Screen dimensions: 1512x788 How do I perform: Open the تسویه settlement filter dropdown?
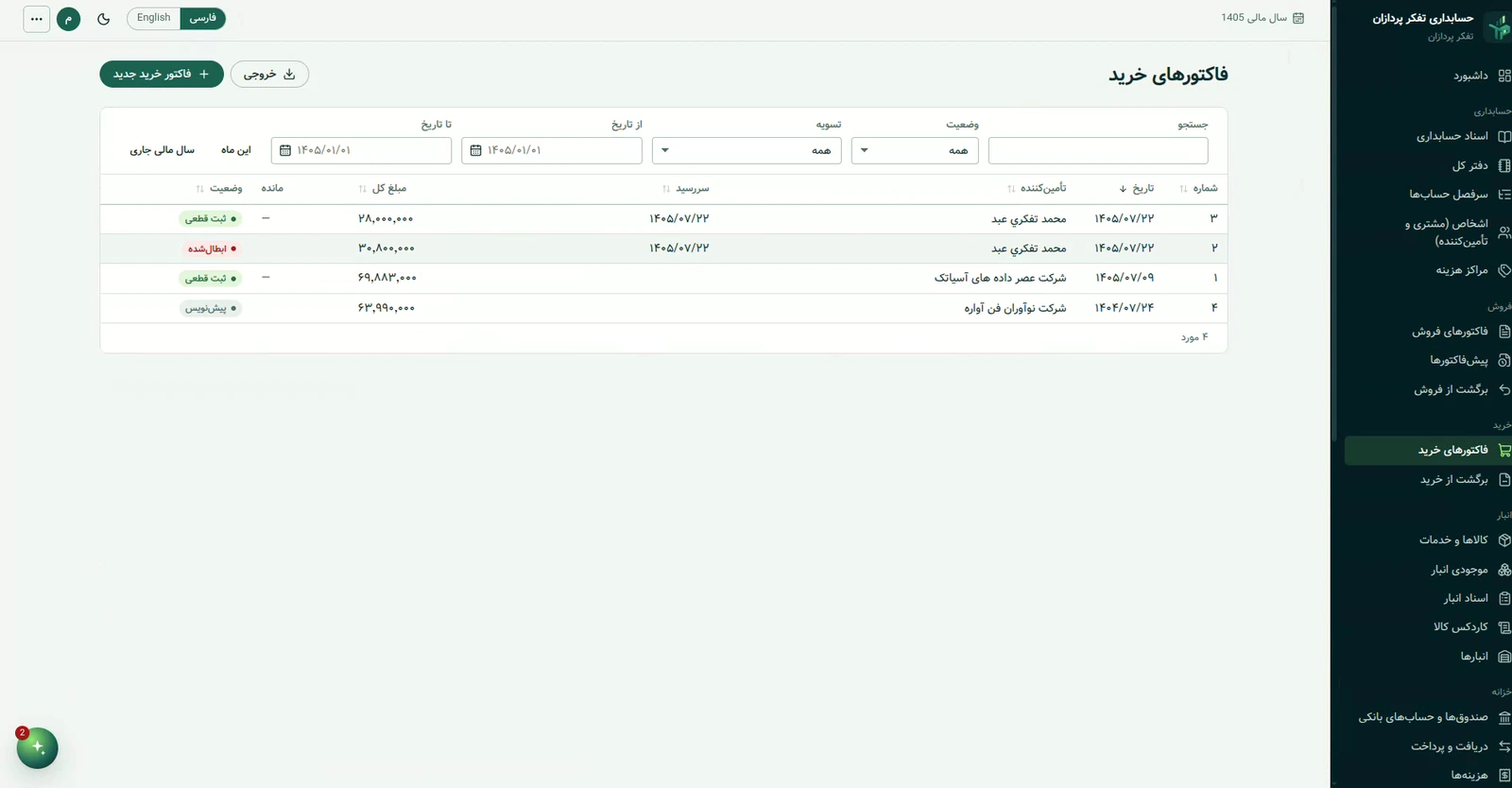(x=747, y=150)
